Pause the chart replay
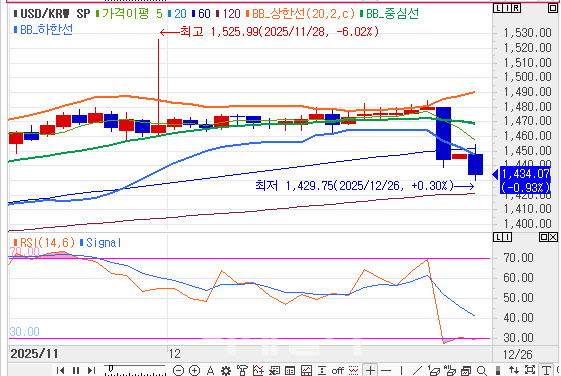 [76, 370]
